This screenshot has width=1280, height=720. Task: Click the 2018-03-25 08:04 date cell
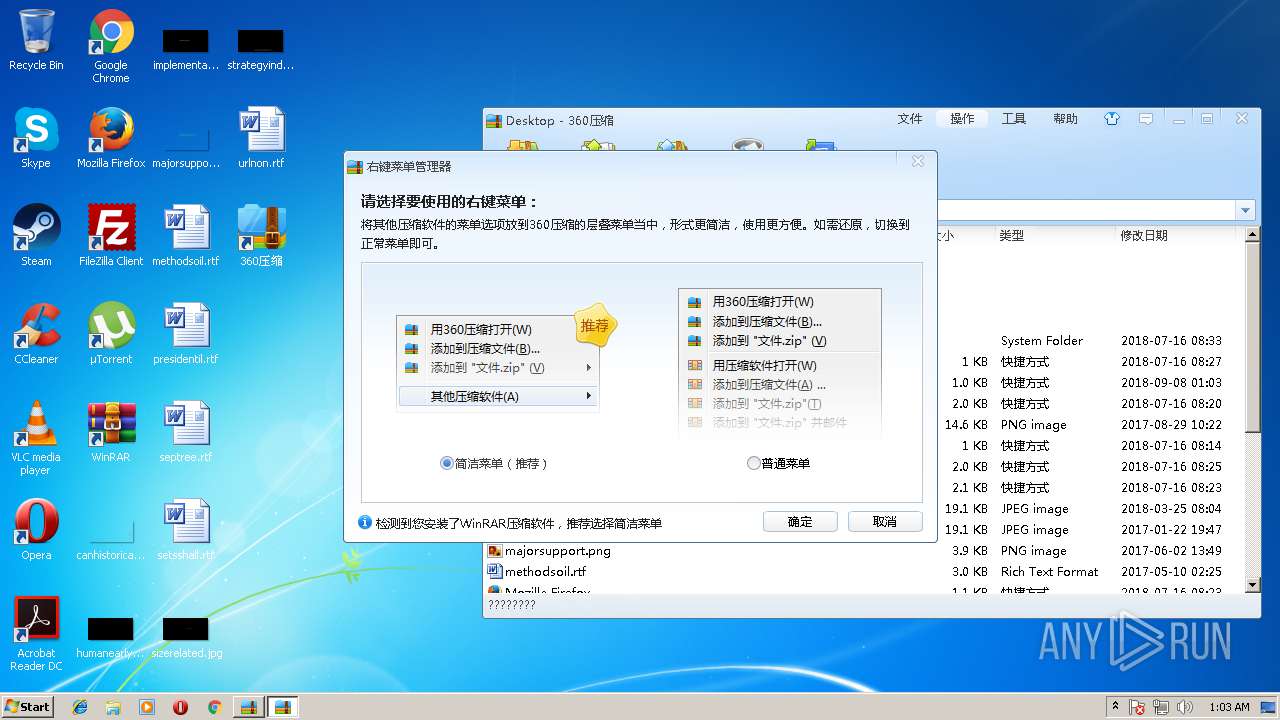[x=1171, y=509]
